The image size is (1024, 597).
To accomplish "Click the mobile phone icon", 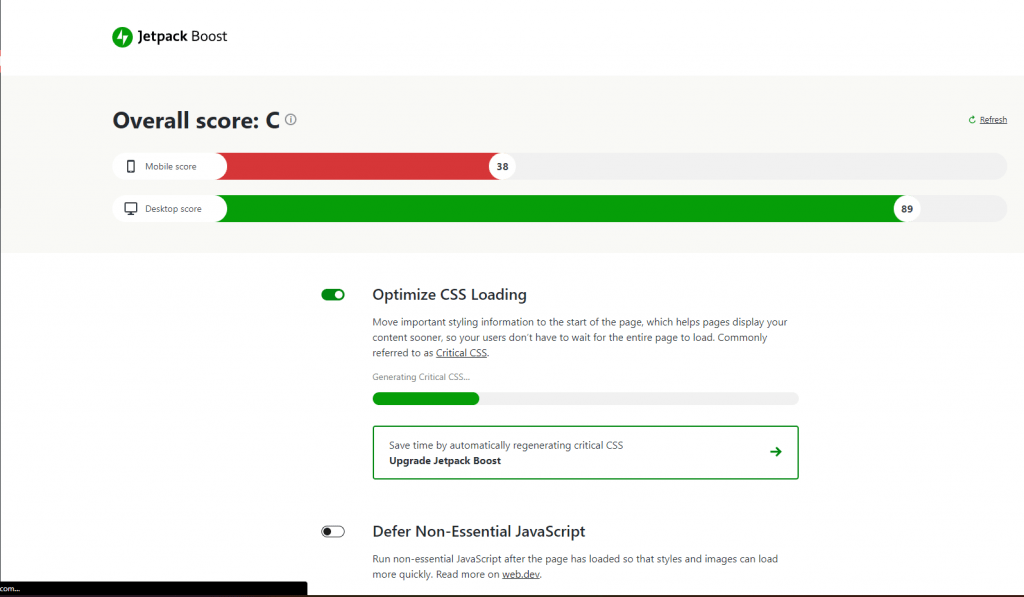I will pyautogui.click(x=131, y=167).
